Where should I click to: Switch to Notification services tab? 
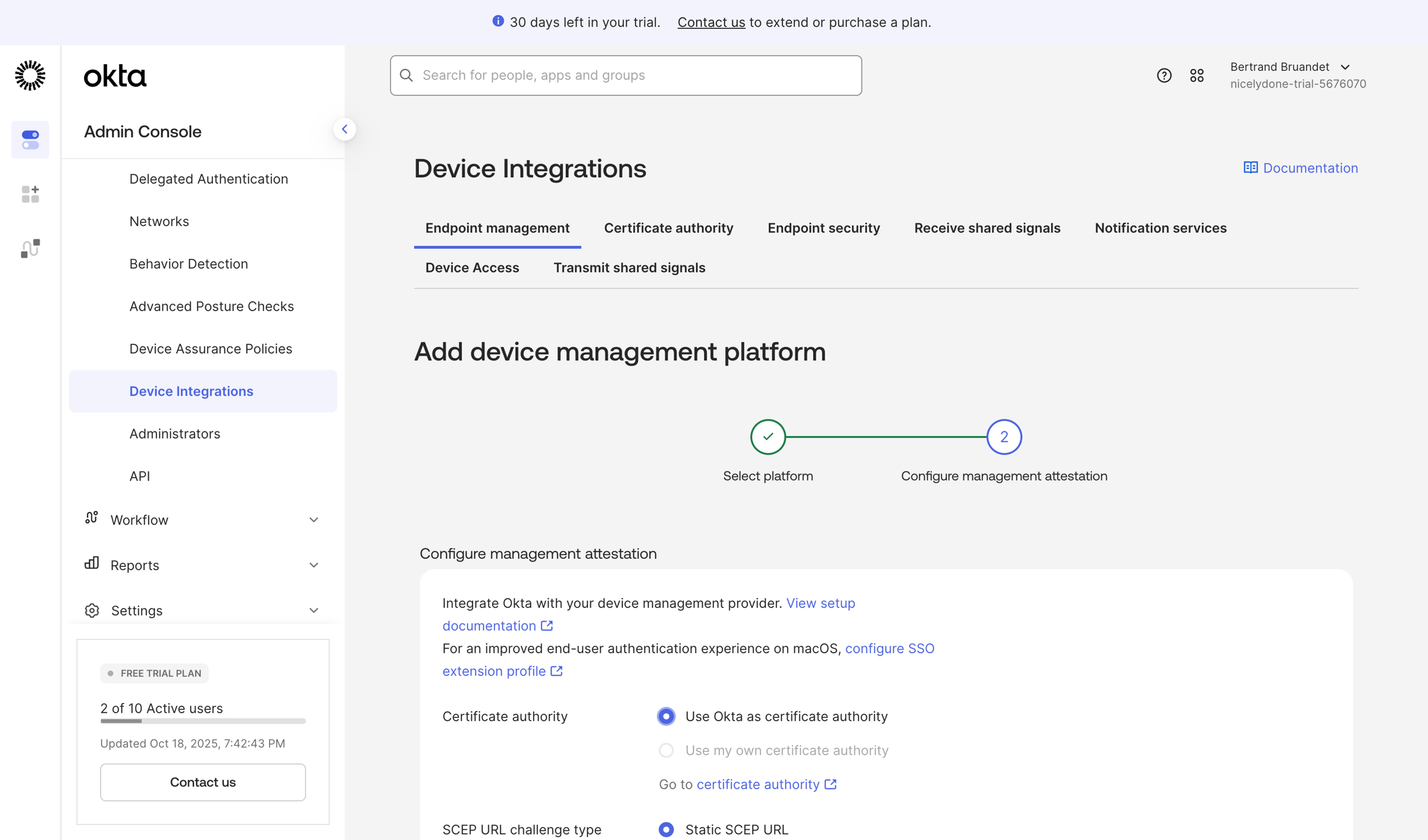[x=1160, y=228]
